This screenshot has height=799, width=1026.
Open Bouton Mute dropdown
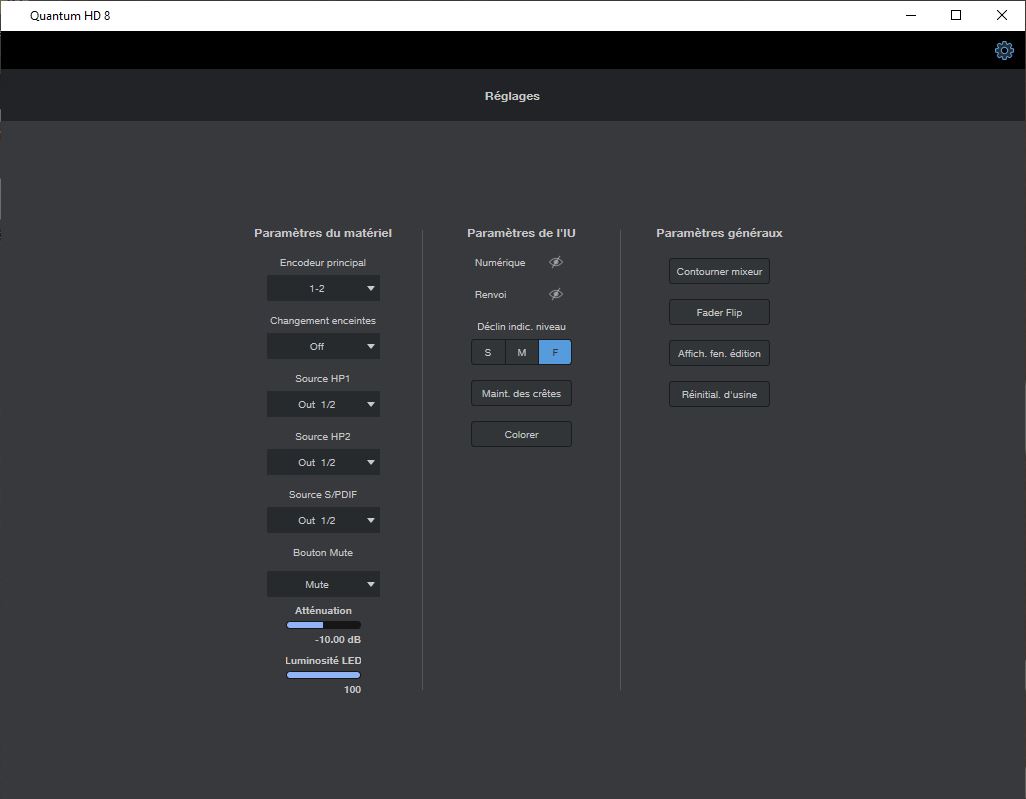pyautogui.click(x=323, y=584)
